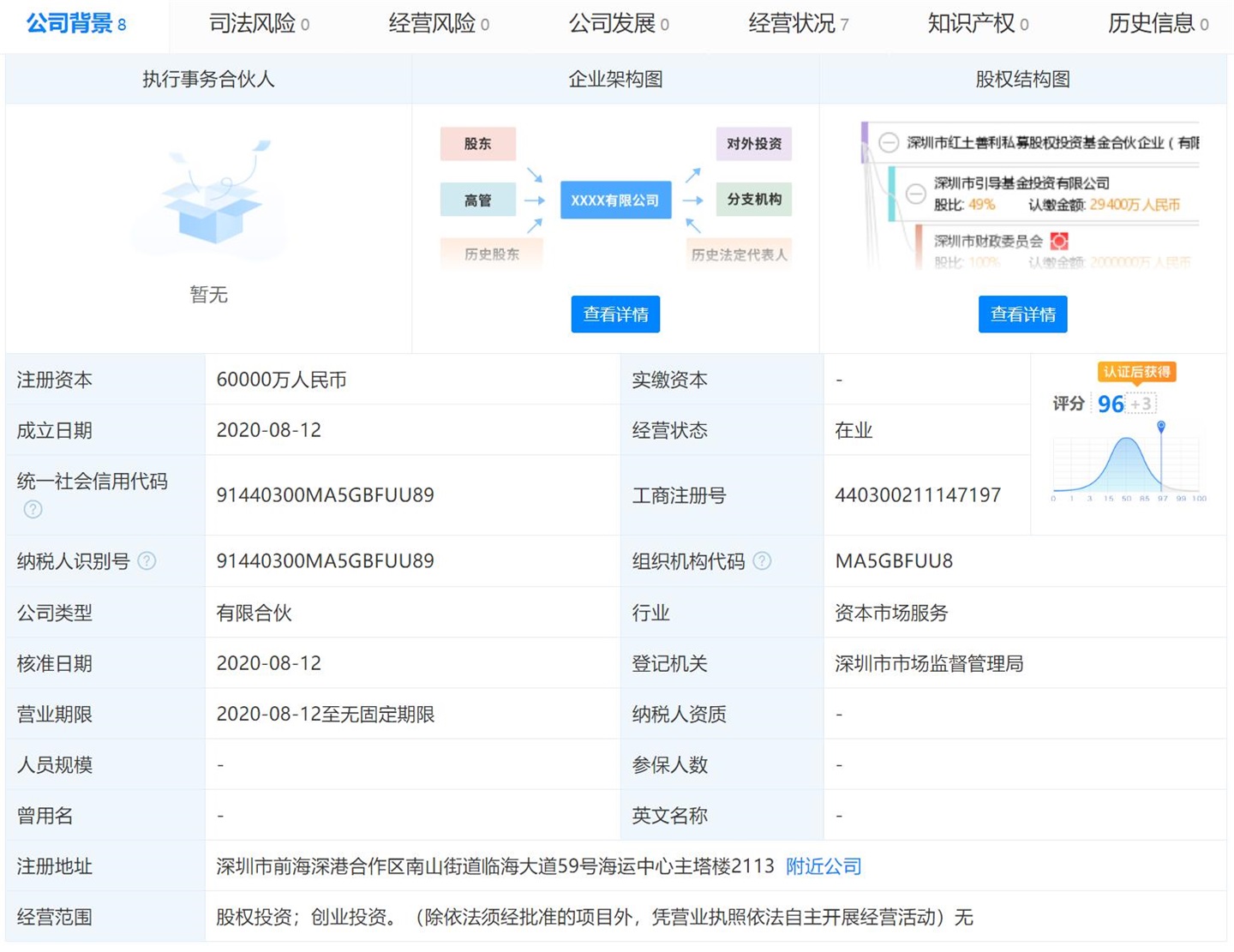Click help icon under 统一社会信用代码
This screenshot has width=1234, height=952.
pyautogui.click(x=33, y=510)
